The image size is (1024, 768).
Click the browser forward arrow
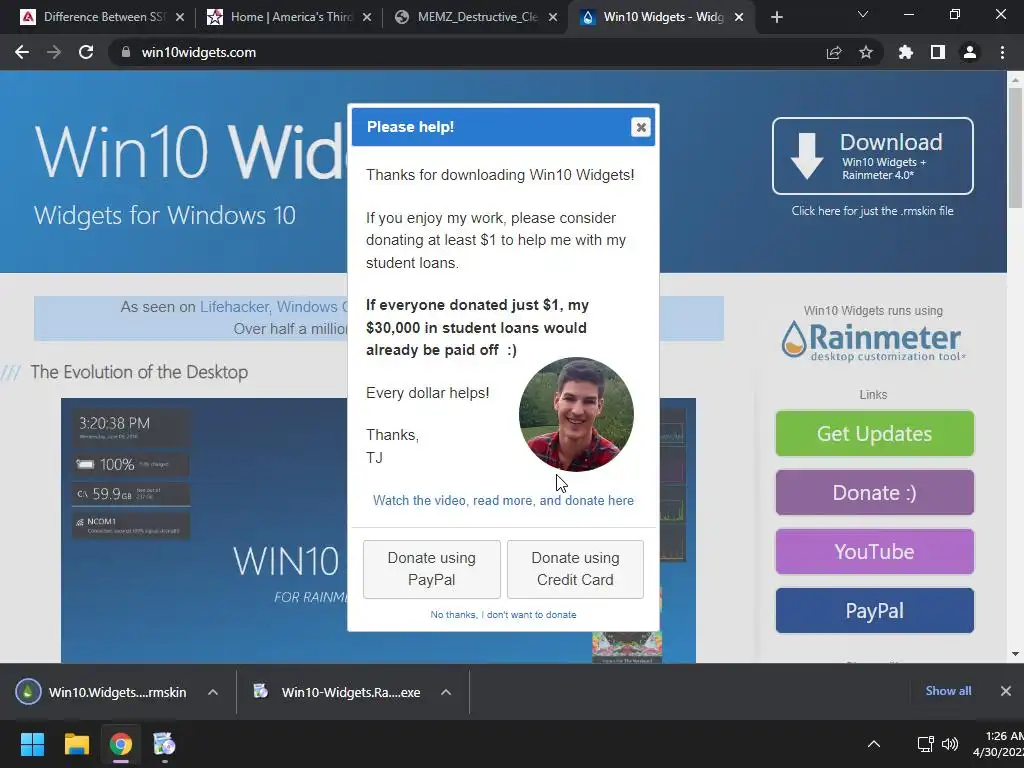click(x=54, y=52)
